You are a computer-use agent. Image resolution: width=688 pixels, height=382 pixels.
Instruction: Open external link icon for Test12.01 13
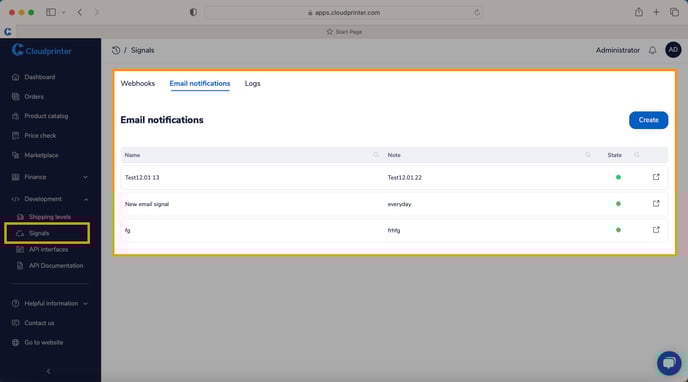coord(656,177)
